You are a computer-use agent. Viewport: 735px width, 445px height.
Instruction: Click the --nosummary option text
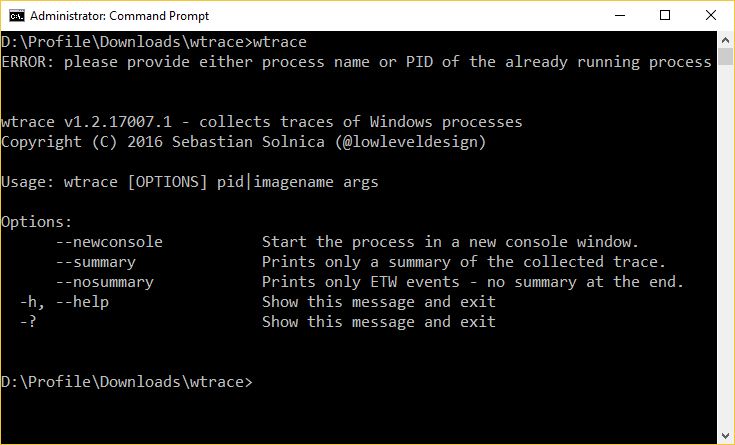[x=105, y=282]
